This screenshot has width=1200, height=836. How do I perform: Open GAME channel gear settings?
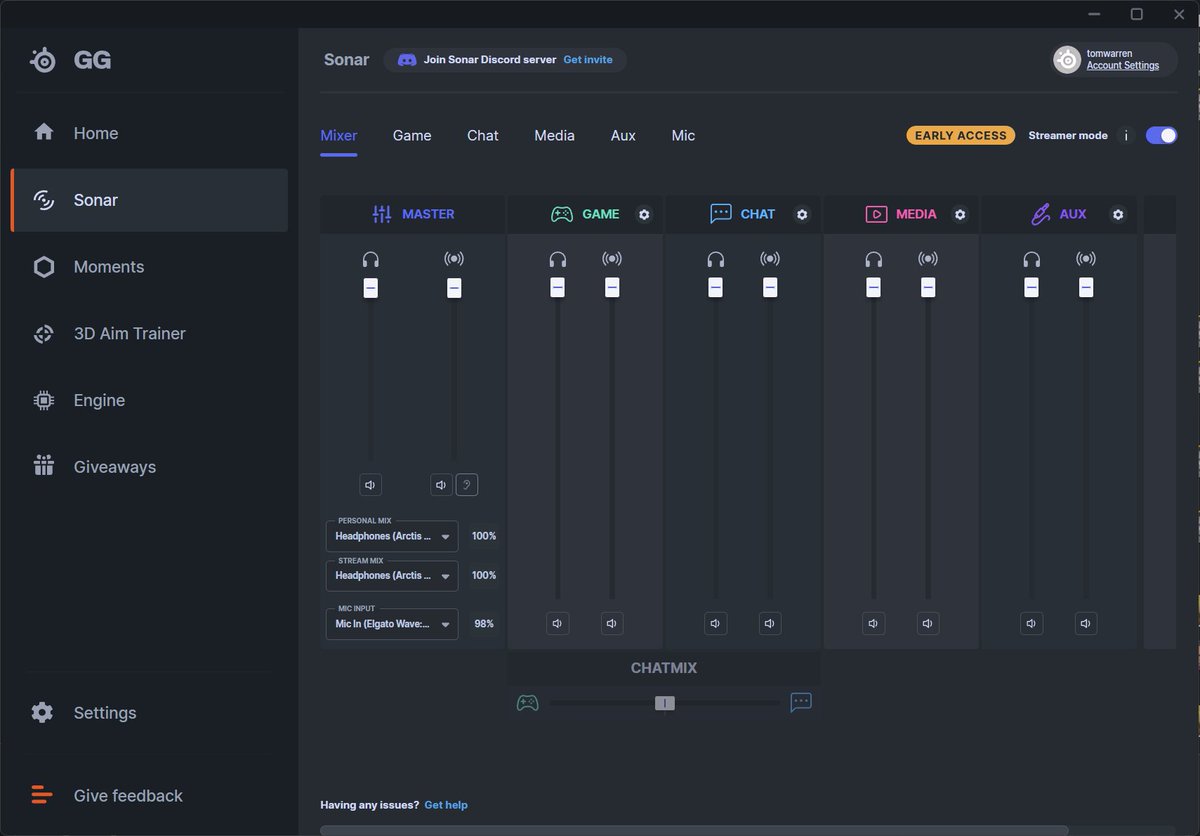pos(644,214)
